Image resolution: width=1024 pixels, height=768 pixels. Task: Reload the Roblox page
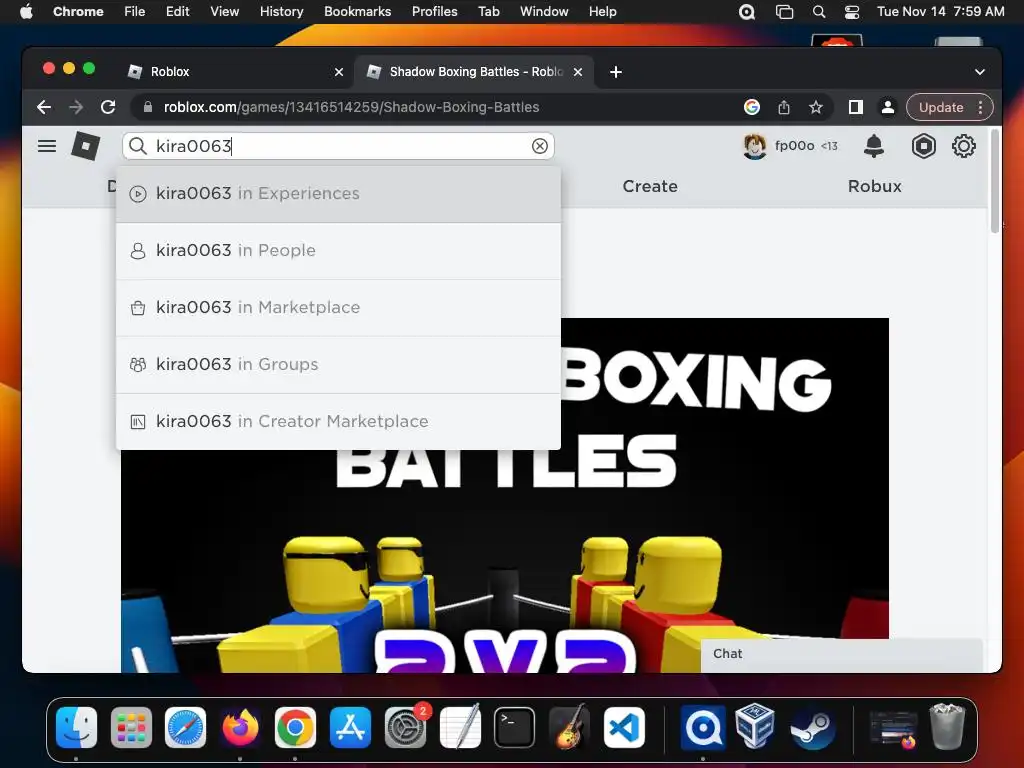pyautogui.click(x=108, y=107)
